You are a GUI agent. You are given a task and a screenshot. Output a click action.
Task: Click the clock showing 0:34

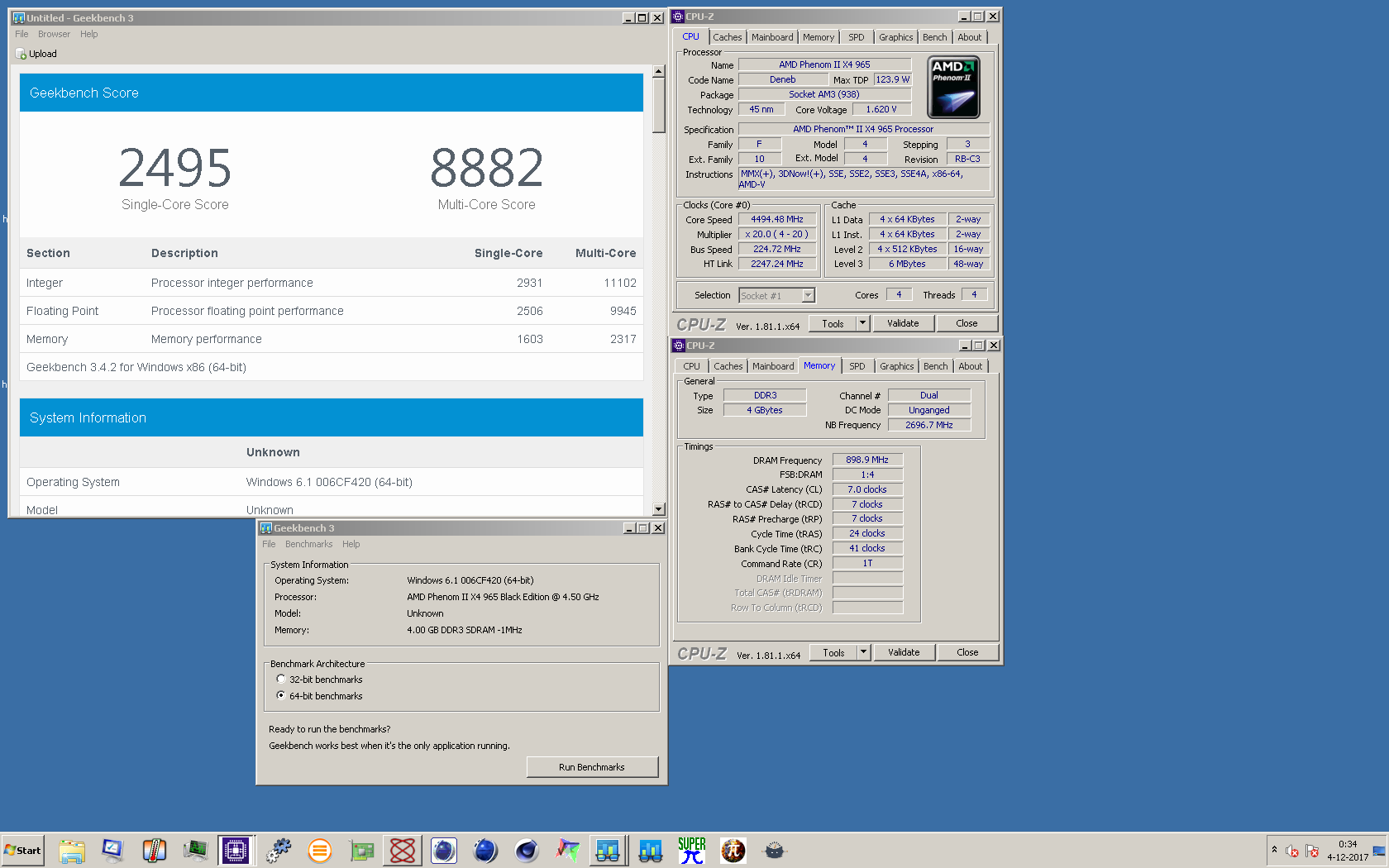1348,844
